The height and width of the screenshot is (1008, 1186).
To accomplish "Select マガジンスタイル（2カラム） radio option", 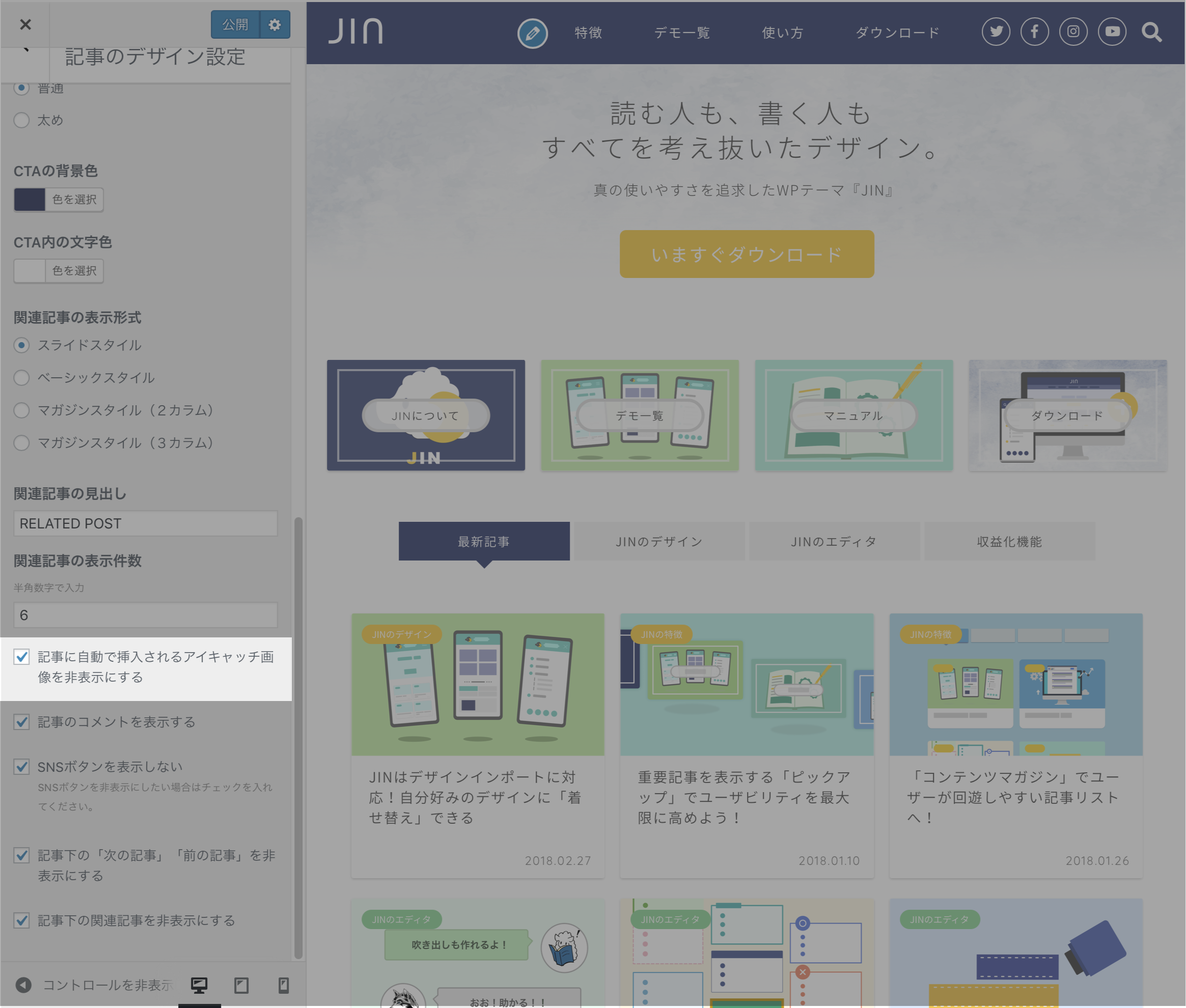I will click(22, 410).
